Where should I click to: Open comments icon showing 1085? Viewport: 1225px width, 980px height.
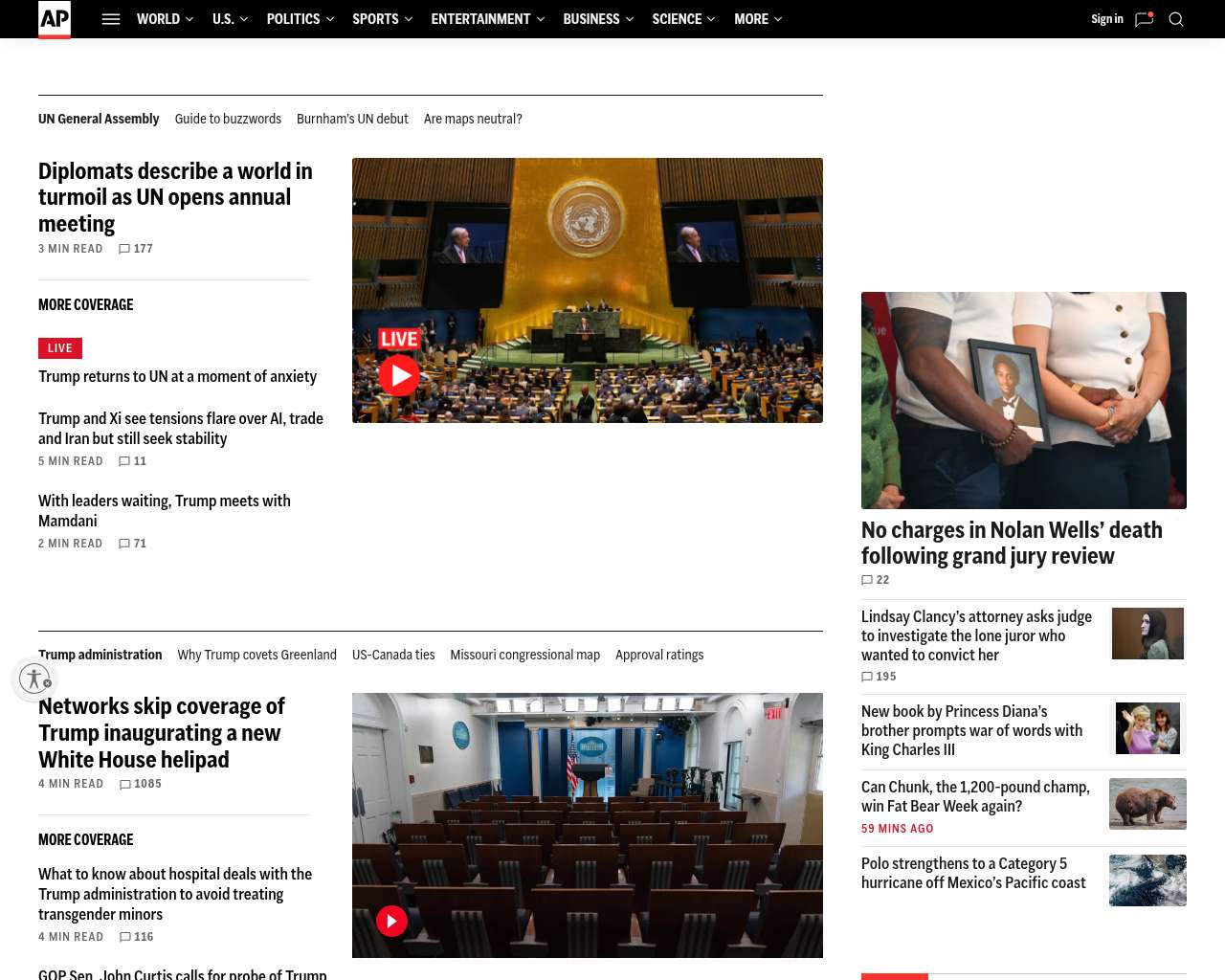125,784
